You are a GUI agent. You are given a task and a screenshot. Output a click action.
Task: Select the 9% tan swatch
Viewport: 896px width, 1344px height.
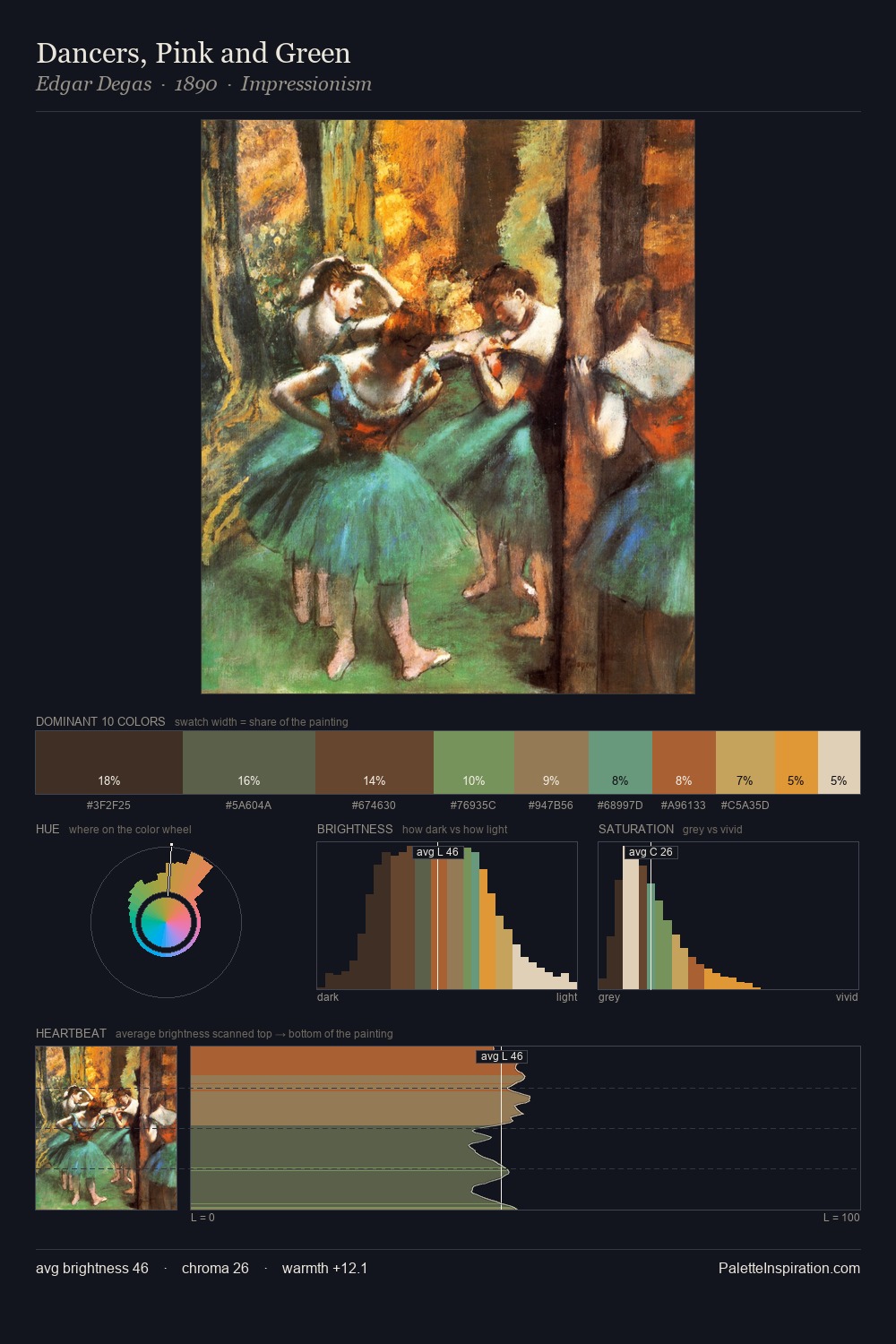click(x=551, y=762)
